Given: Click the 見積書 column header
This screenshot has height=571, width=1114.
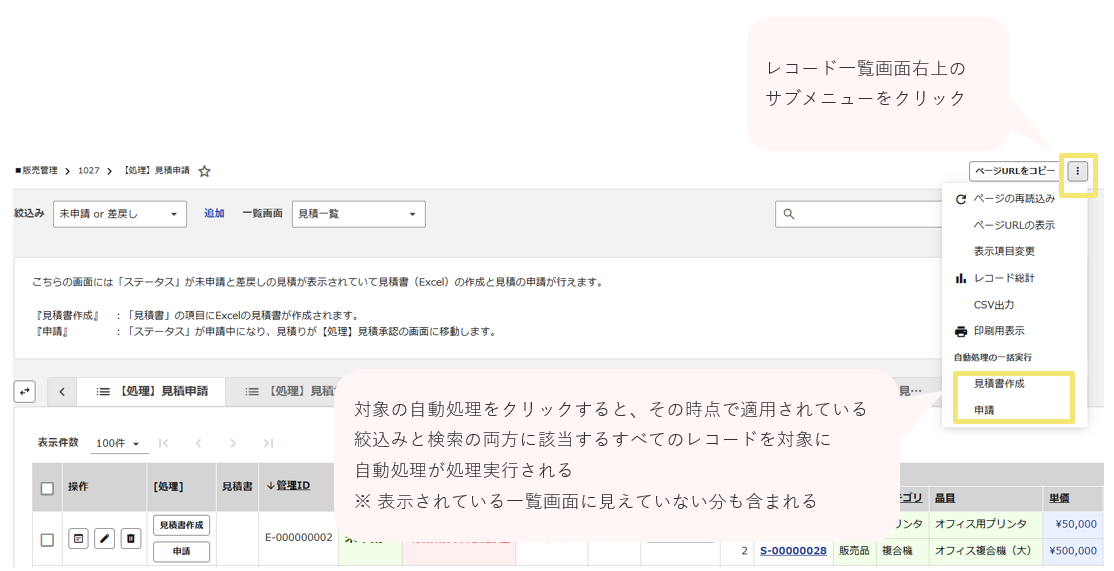Looking at the screenshot, I should [237, 487].
